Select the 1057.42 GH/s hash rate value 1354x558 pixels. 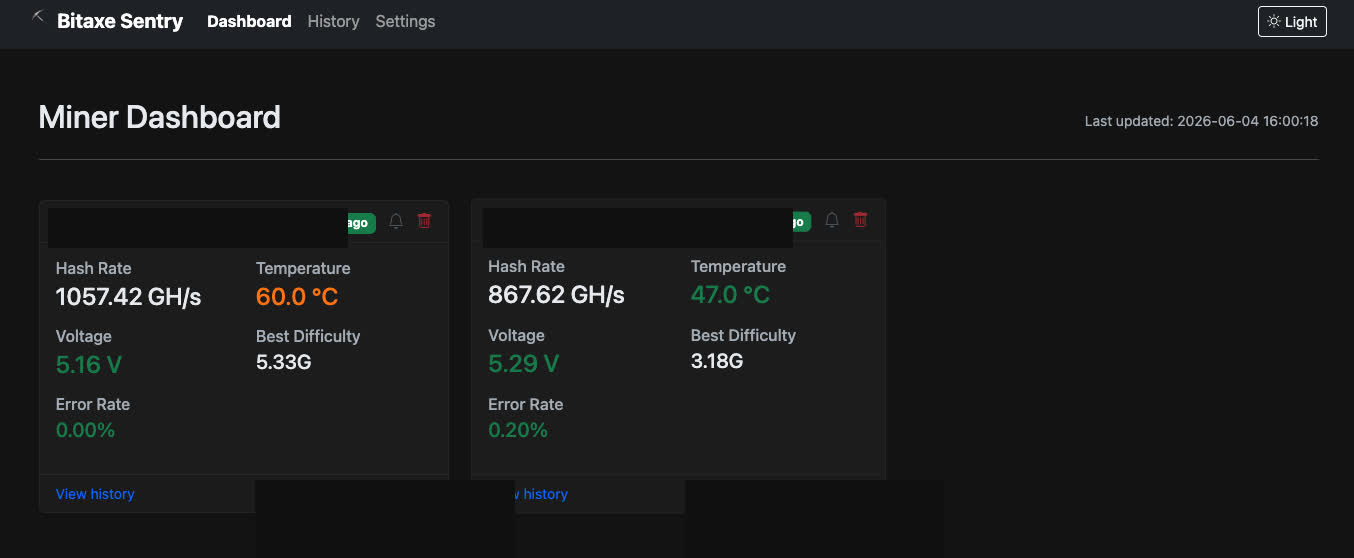click(x=129, y=297)
